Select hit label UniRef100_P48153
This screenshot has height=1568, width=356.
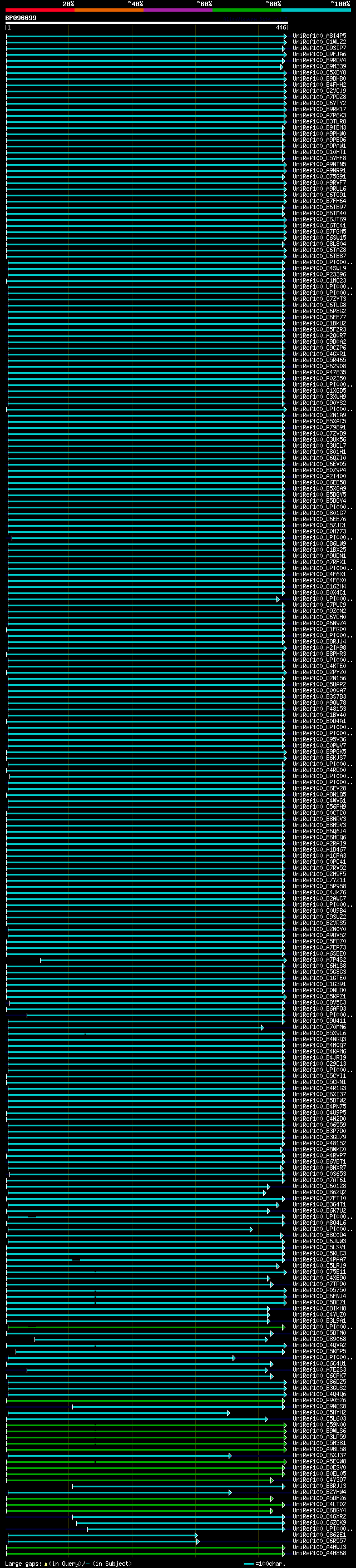319,709
